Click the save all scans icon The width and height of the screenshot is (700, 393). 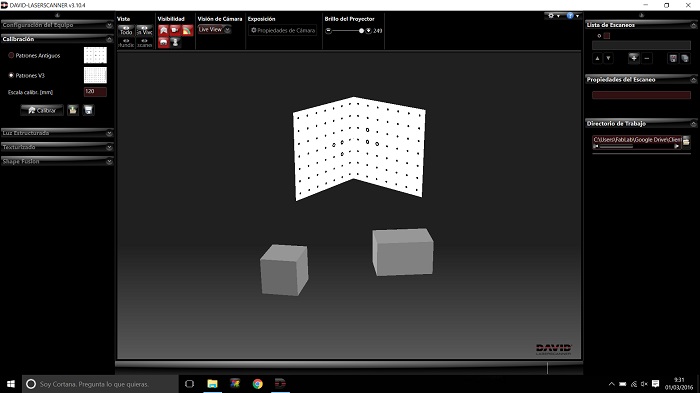[x=685, y=58]
